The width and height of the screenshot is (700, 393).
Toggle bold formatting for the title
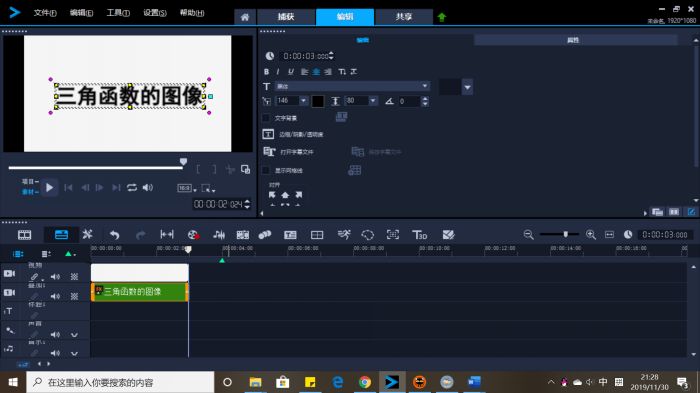pyautogui.click(x=267, y=71)
